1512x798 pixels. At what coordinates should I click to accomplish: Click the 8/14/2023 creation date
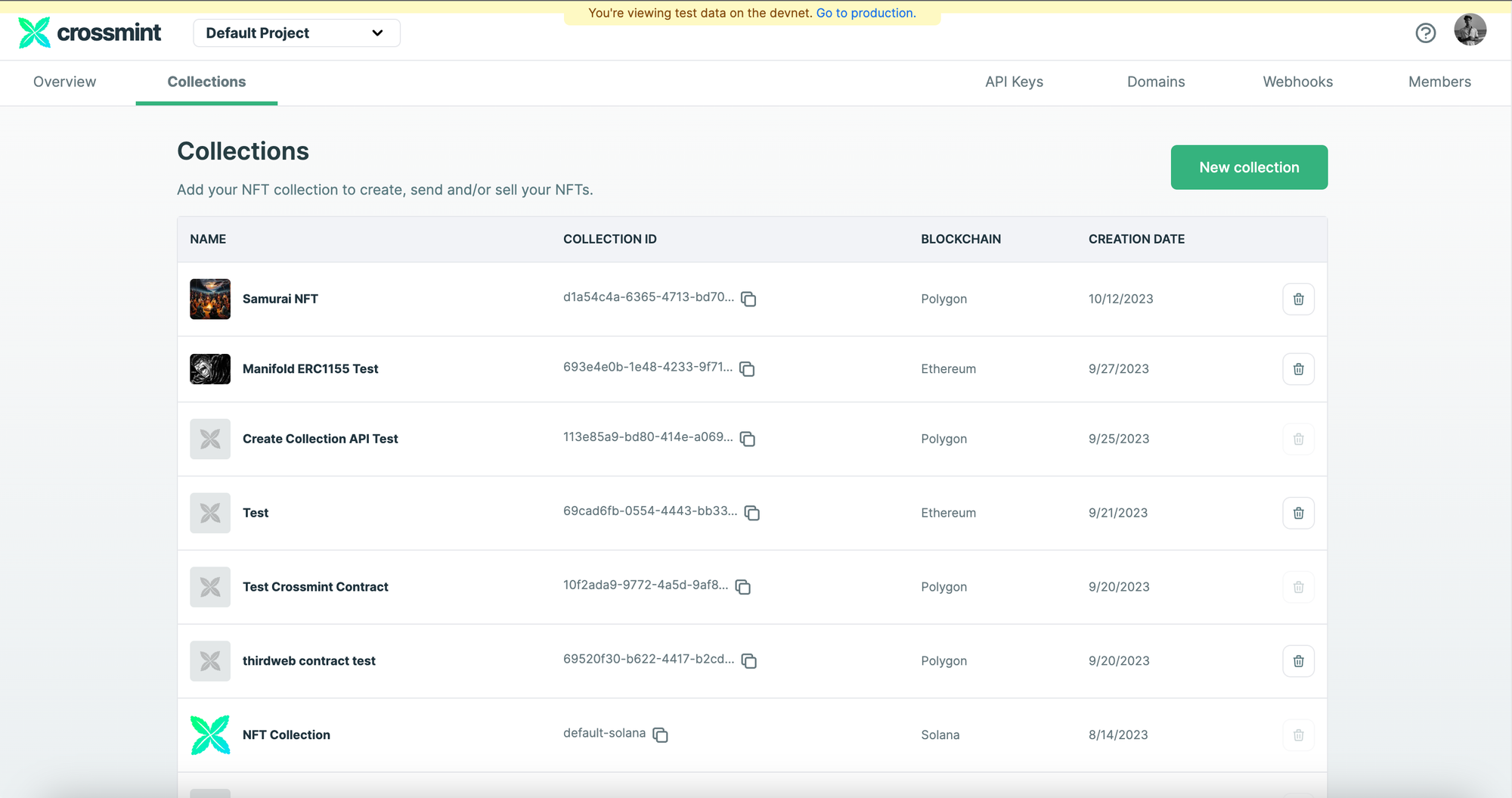pos(1118,735)
